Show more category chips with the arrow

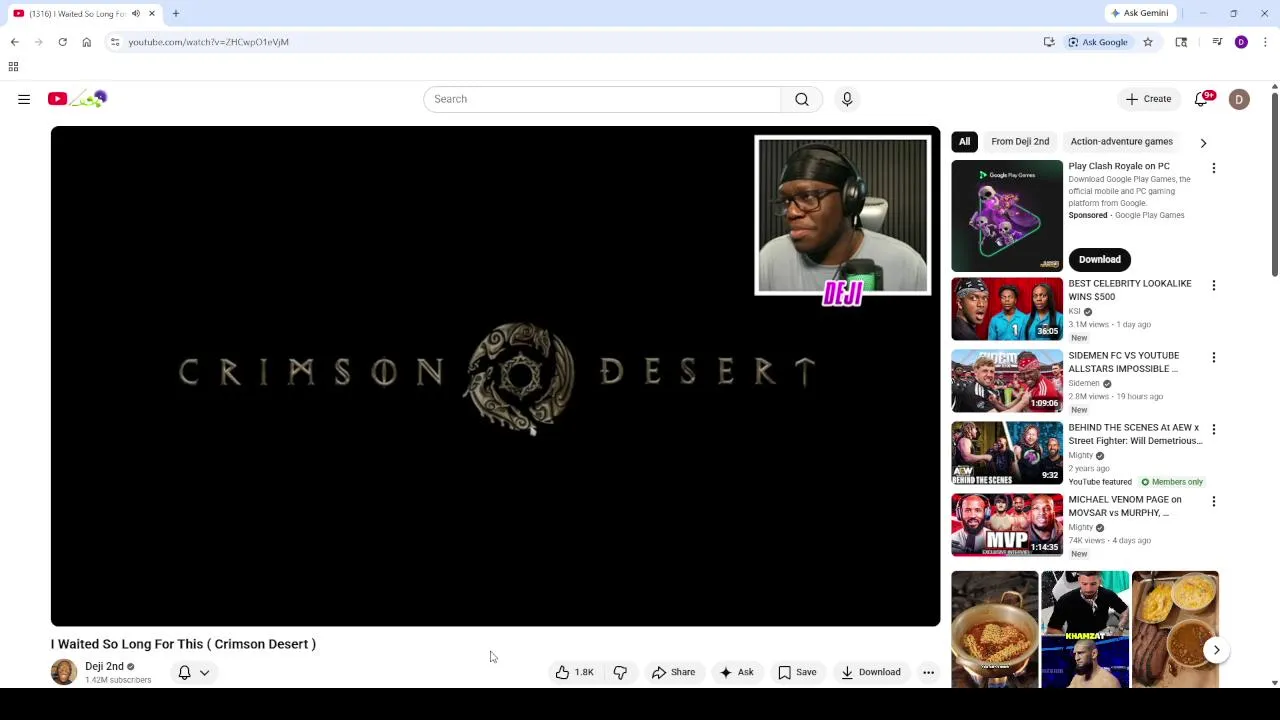[x=1203, y=143]
